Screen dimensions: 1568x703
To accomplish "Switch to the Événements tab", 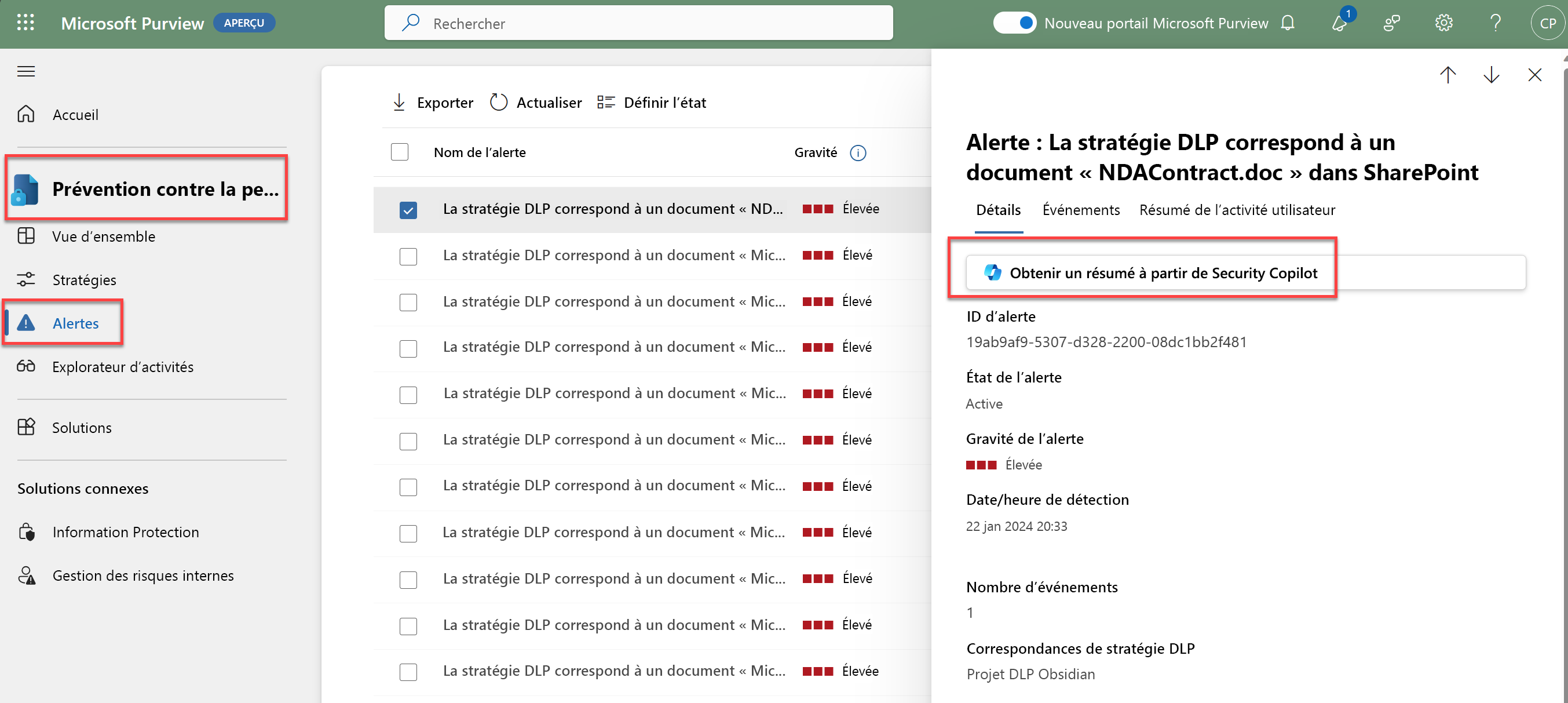I will [x=1080, y=210].
